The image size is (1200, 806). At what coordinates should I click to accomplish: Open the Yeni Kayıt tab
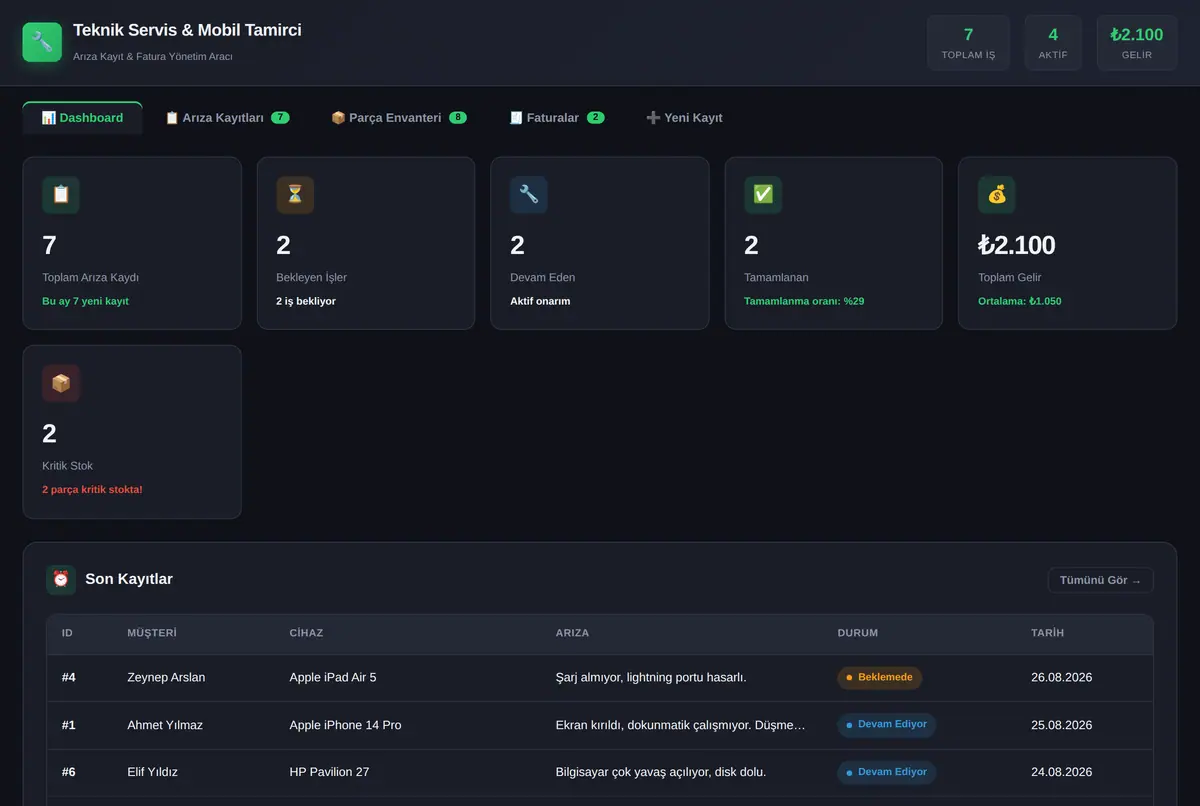[x=684, y=118]
